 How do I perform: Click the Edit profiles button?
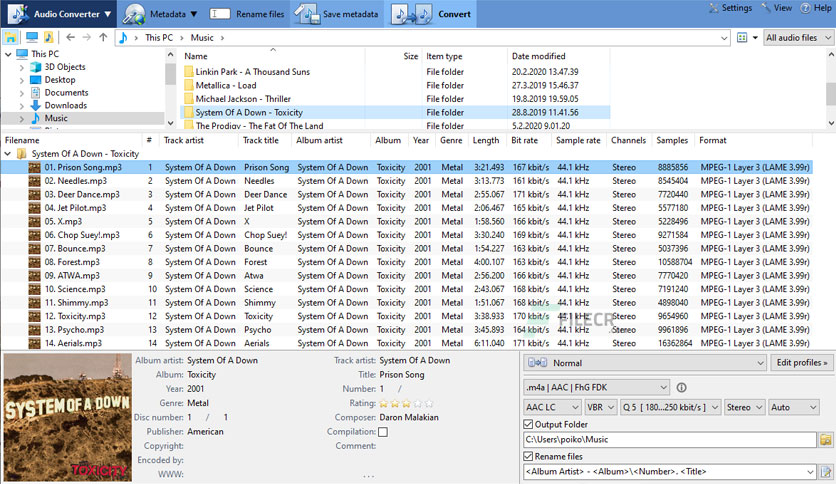click(x=802, y=363)
